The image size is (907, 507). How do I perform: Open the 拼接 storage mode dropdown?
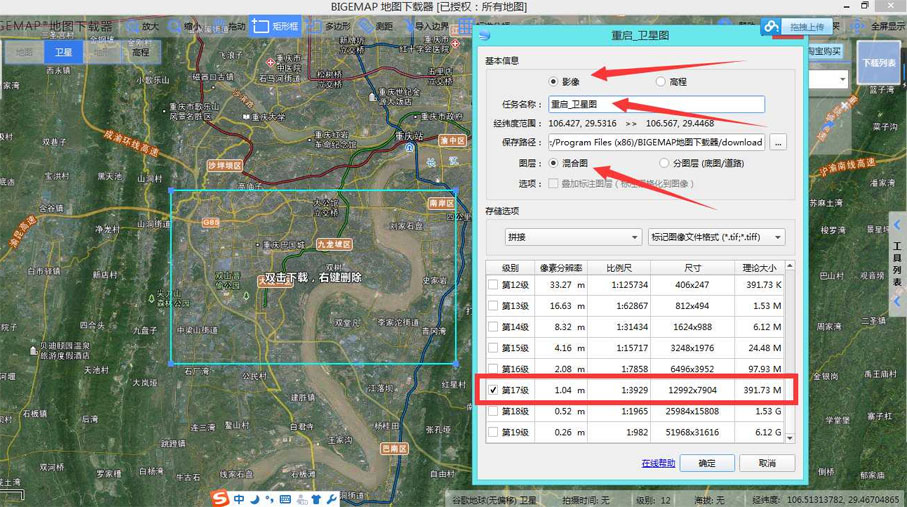[x=573, y=237]
